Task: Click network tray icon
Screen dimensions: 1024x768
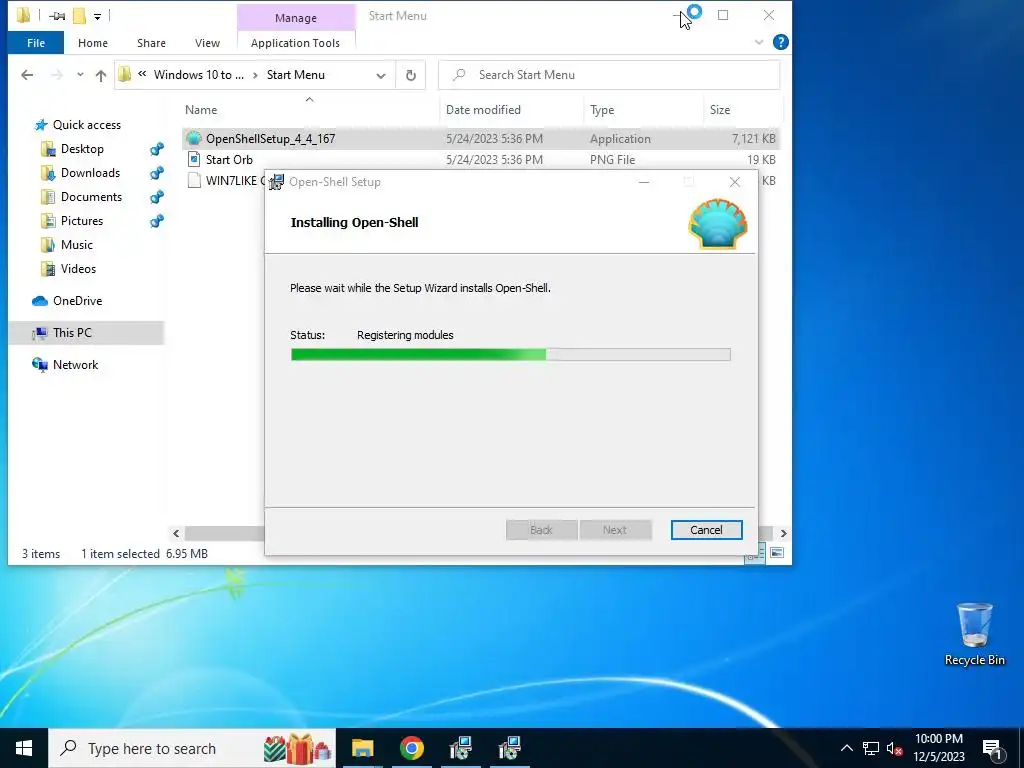Action: (x=871, y=748)
